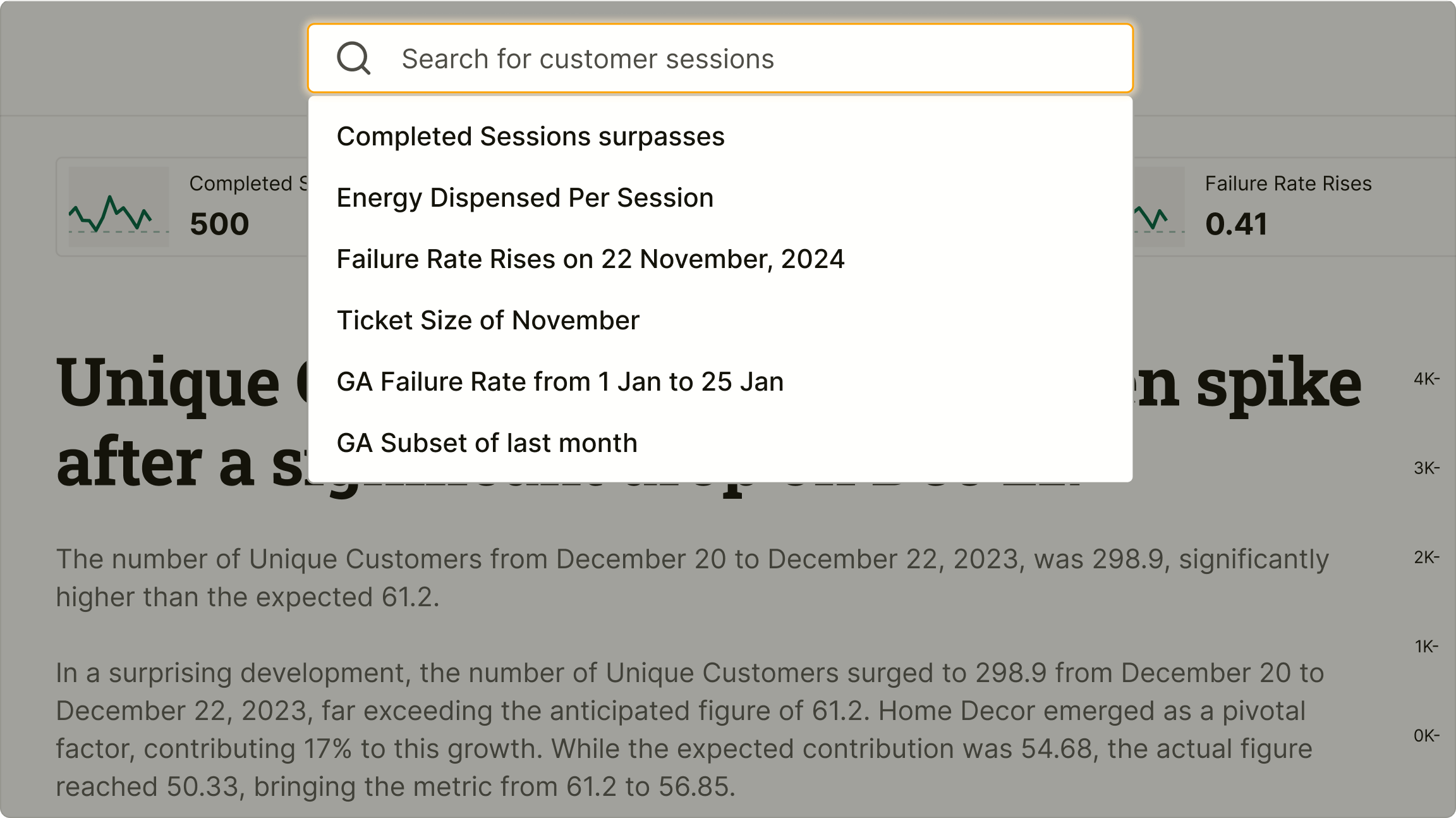The width and height of the screenshot is (1456, 818).
Task: Click the 500 completed sessions value
Action: pos(219,224)
